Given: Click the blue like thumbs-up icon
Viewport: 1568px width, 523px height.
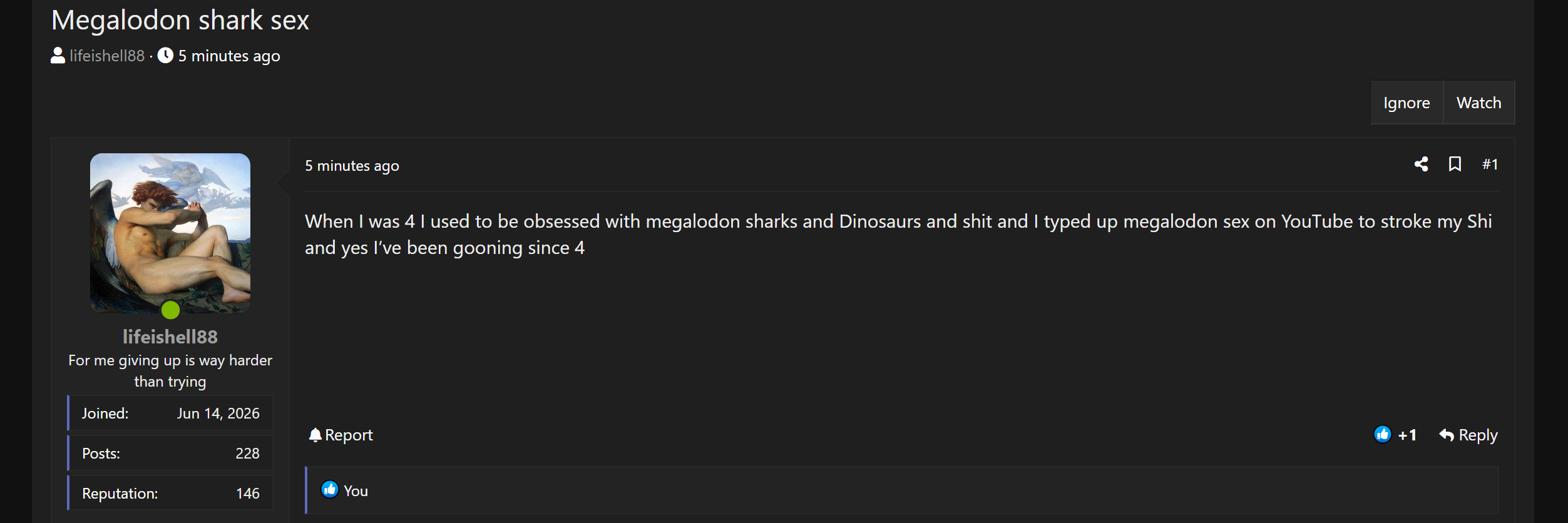Looking at the screenshot, I should point(1382,434).
